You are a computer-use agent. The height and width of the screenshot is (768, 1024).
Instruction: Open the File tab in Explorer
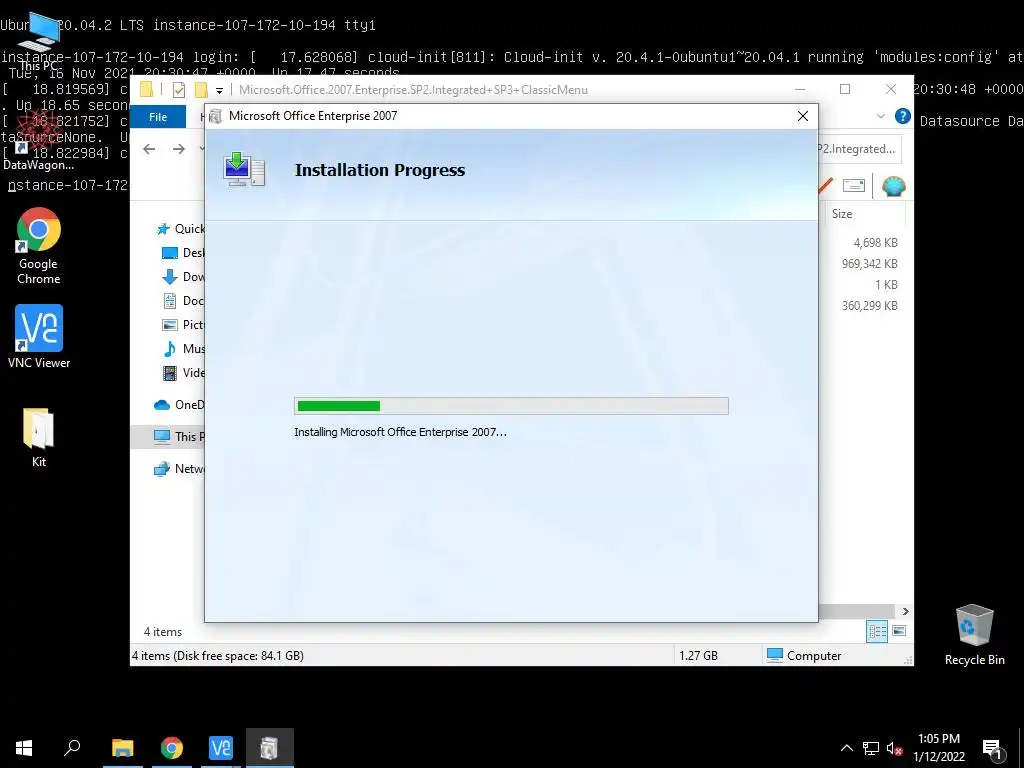[158, 117]
